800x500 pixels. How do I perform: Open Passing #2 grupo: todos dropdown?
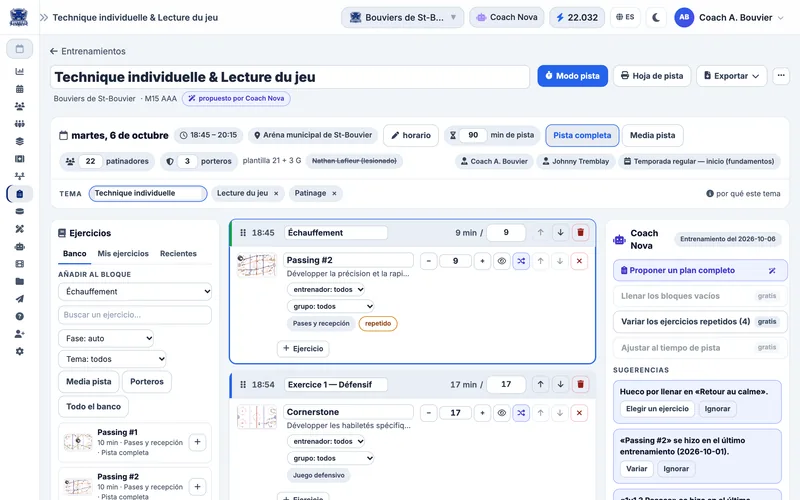tap(331, 307)
